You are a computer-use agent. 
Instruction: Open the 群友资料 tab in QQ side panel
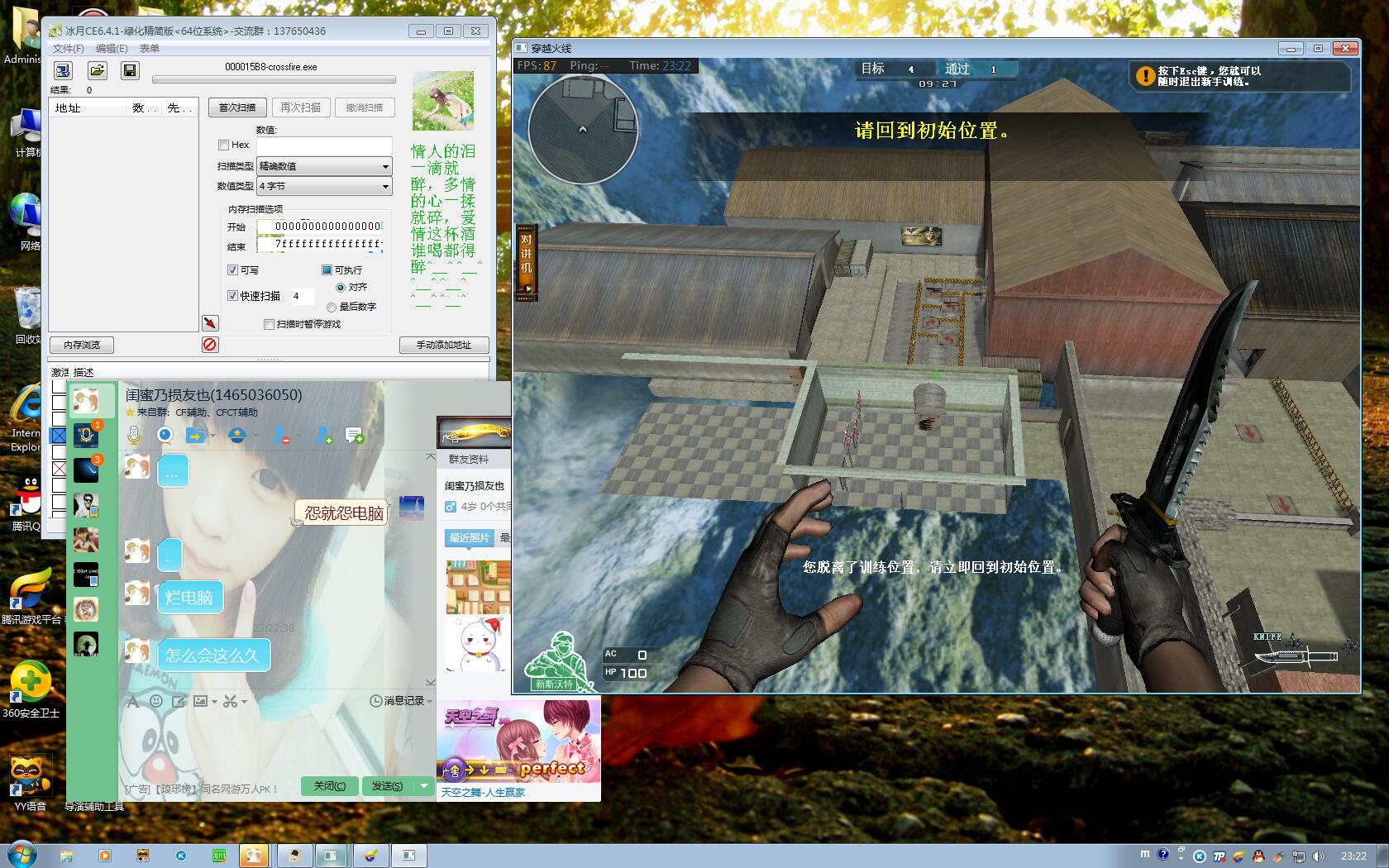pos(468,460)
